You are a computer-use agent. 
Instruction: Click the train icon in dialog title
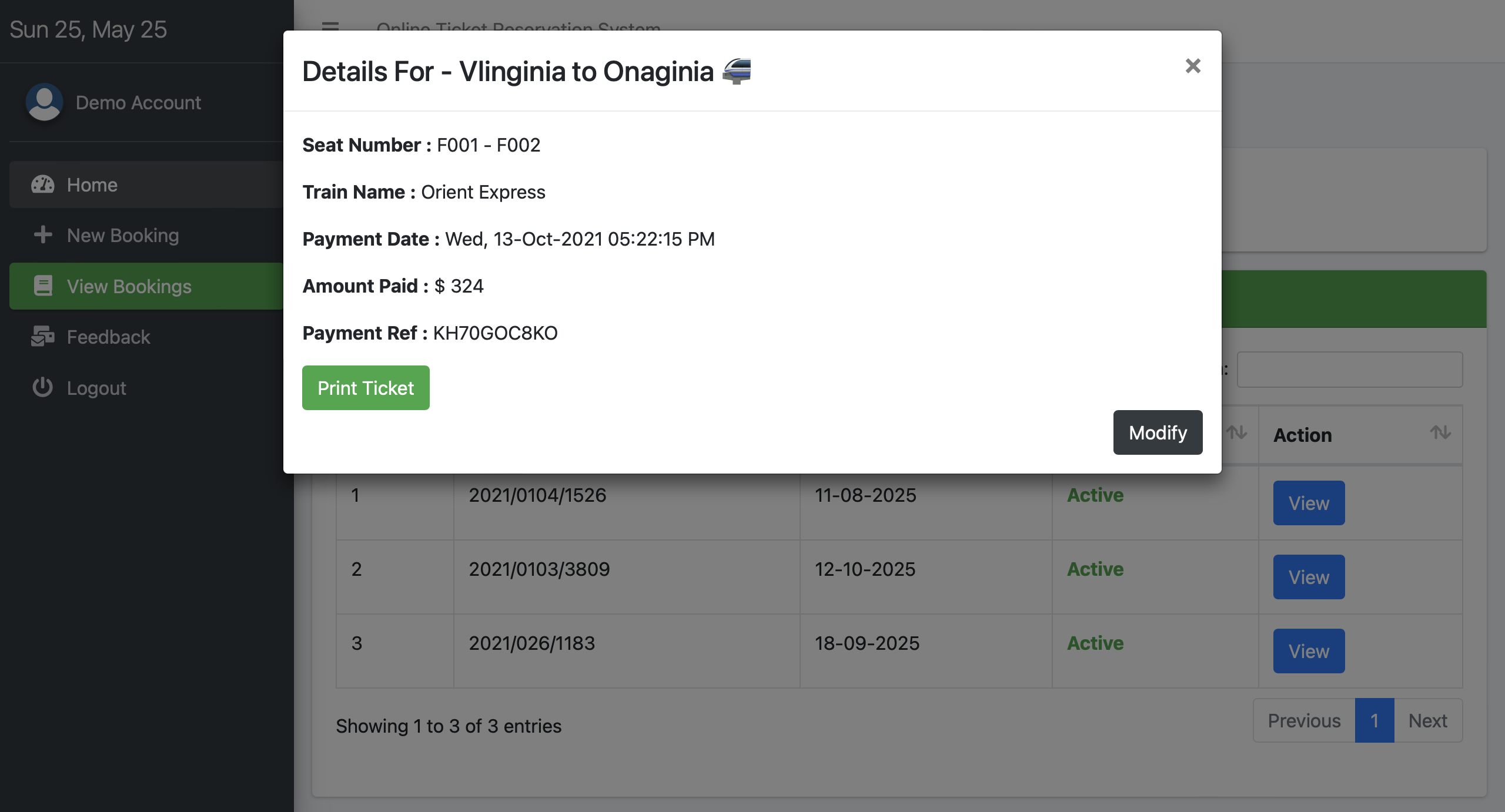[x=737, y=72]
